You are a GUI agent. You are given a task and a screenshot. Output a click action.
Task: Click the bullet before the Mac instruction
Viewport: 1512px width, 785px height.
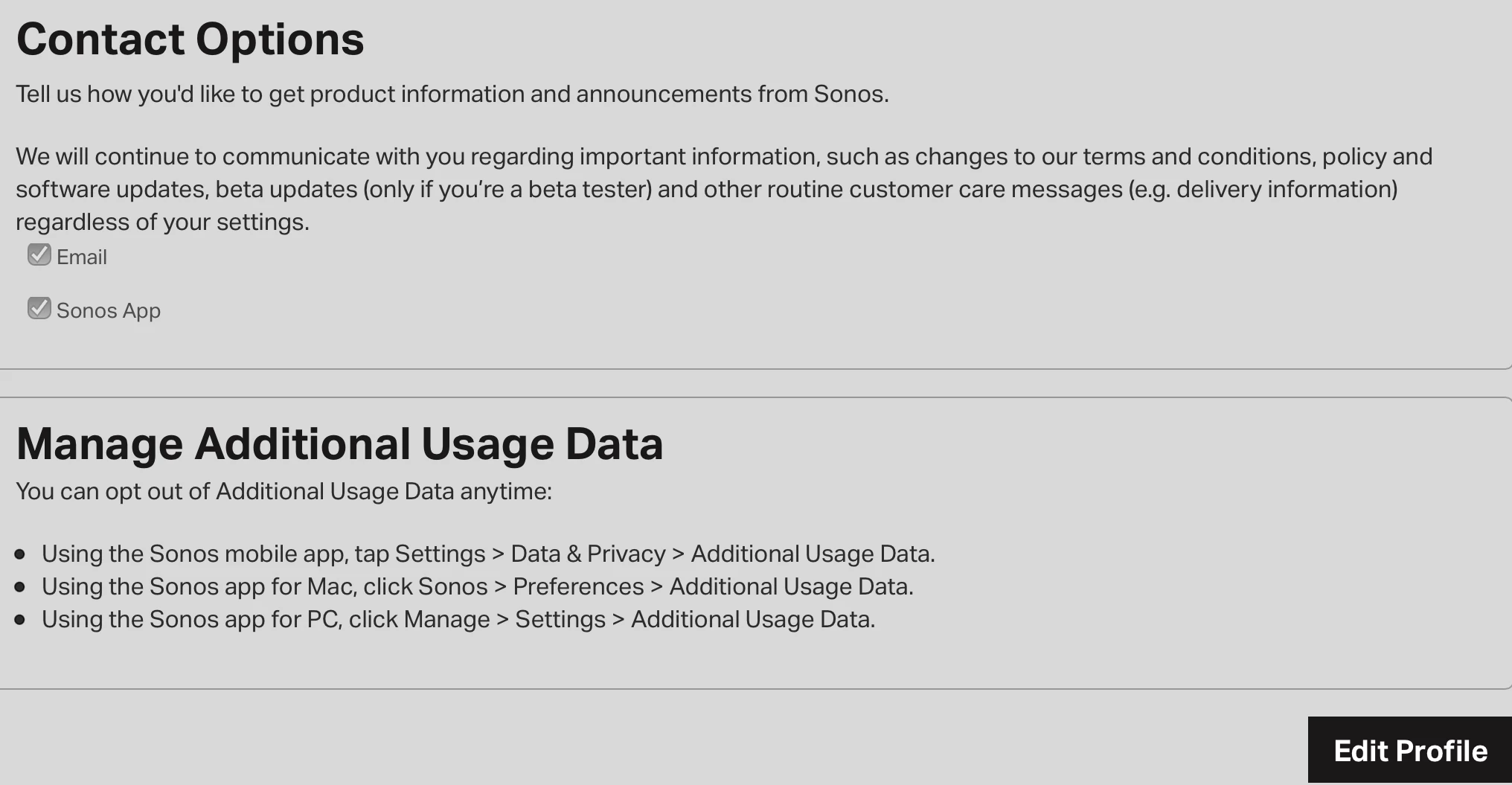pos(20,587)
